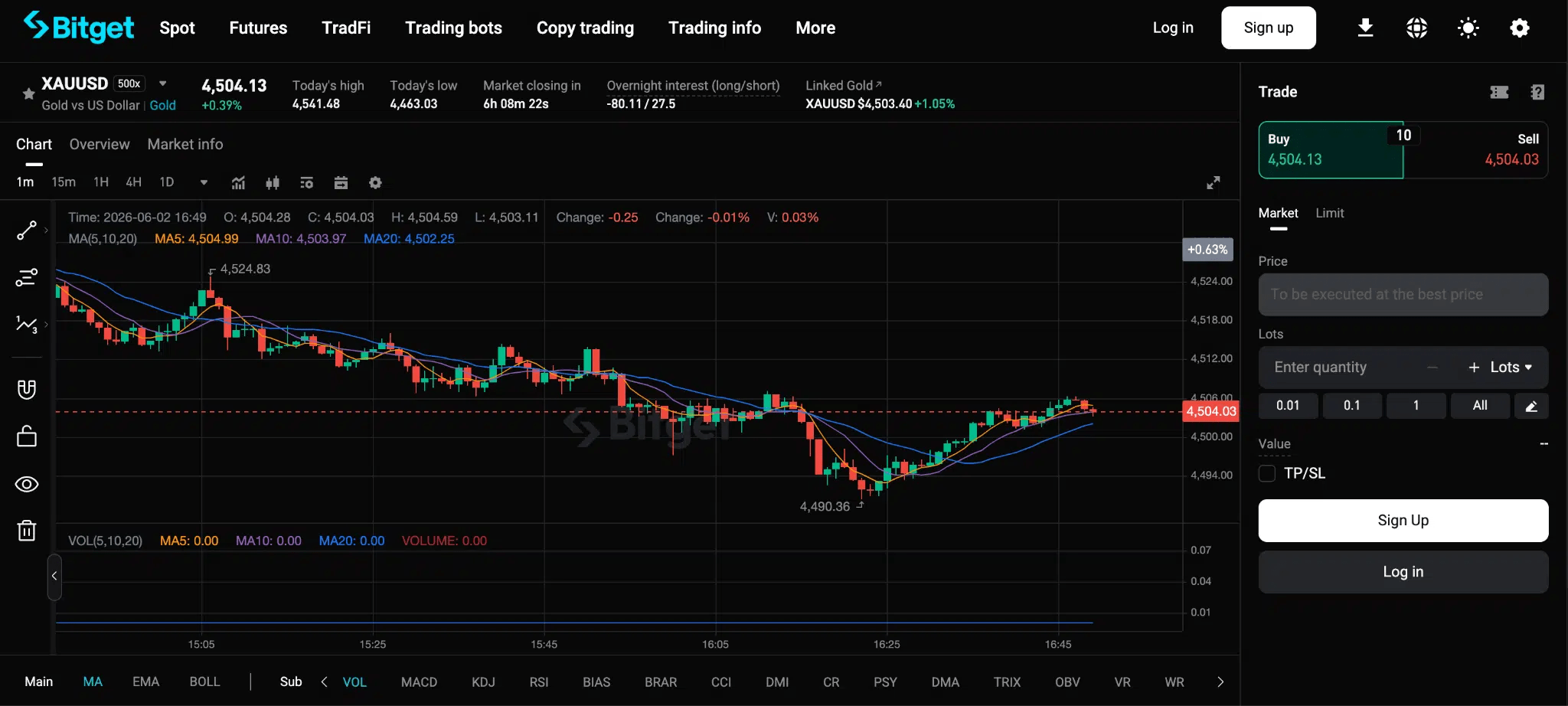Click the header Sign up button
1568x706 pixels.
(x=1269, y=28)
